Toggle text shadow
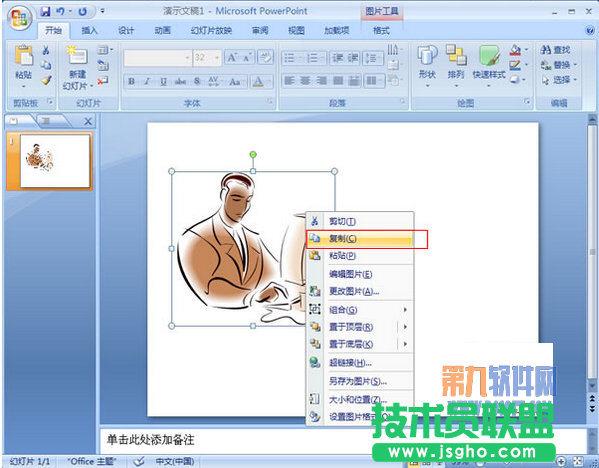The image size is (599, 468). (x=197, y=81)
